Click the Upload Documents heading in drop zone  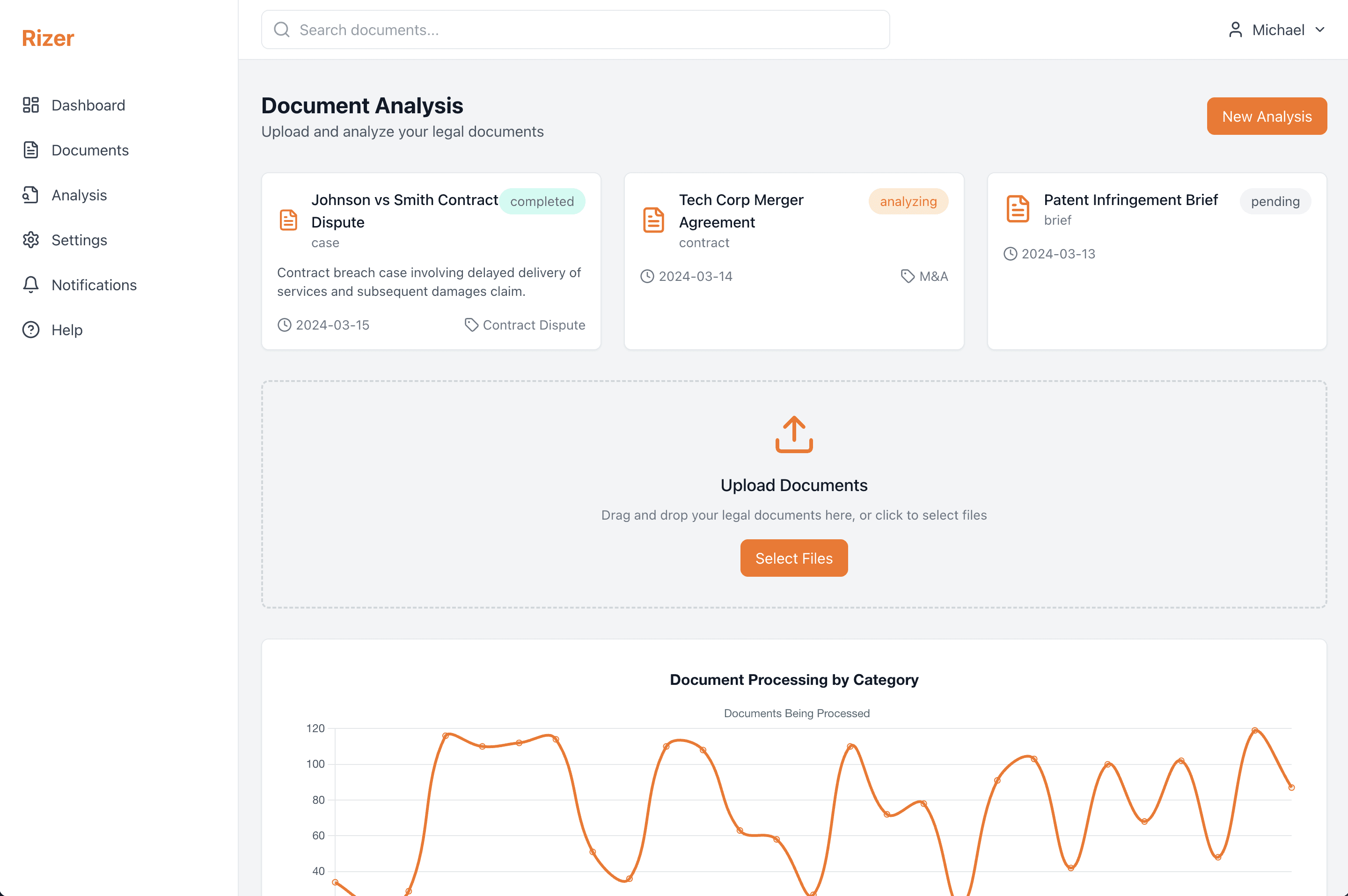(794, 485)
